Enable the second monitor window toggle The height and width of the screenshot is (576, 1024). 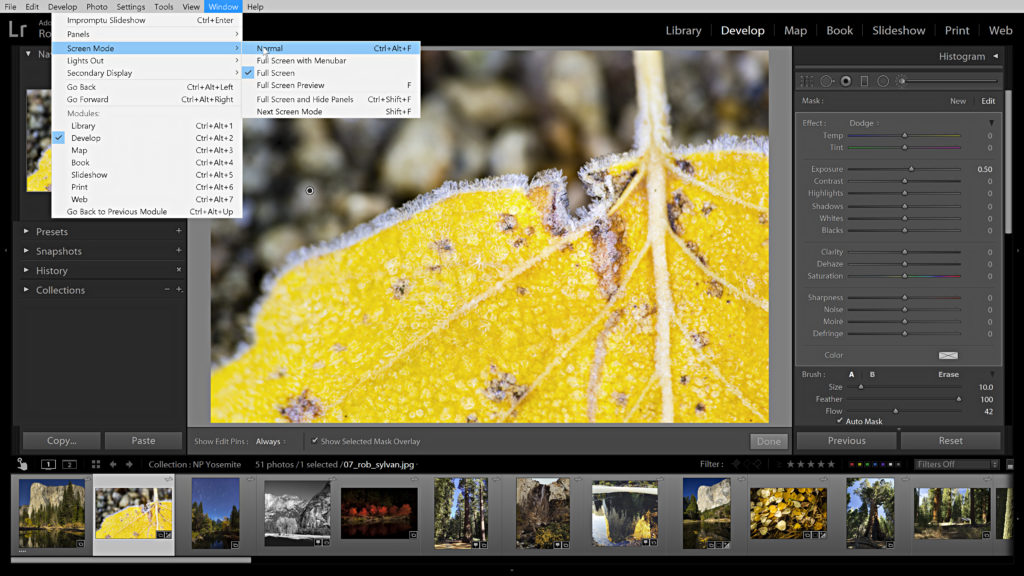coord(69,464)
